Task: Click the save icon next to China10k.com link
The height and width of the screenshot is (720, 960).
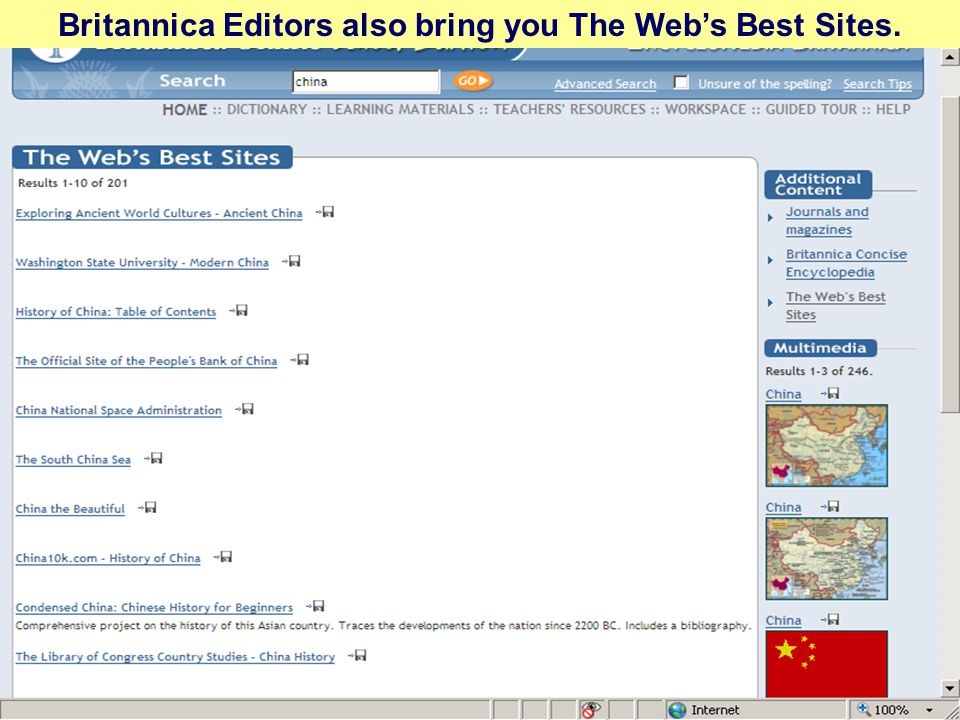Action: [223, 557]
